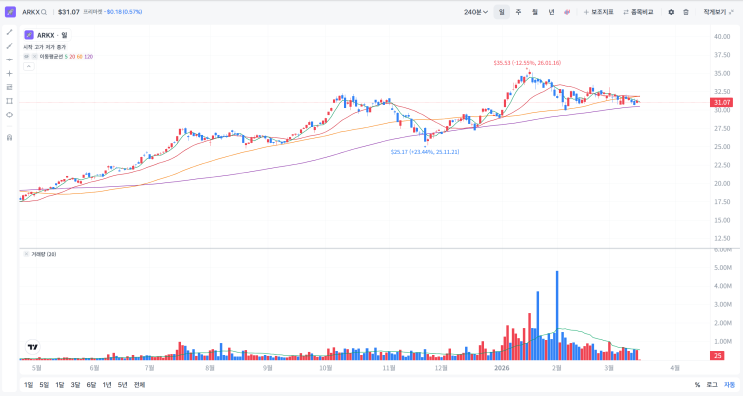Image resolution: width=743 pixels, height=396 pixels.
Task: Collapse the indicator legend with the chevron
Action: click(28, 66)
